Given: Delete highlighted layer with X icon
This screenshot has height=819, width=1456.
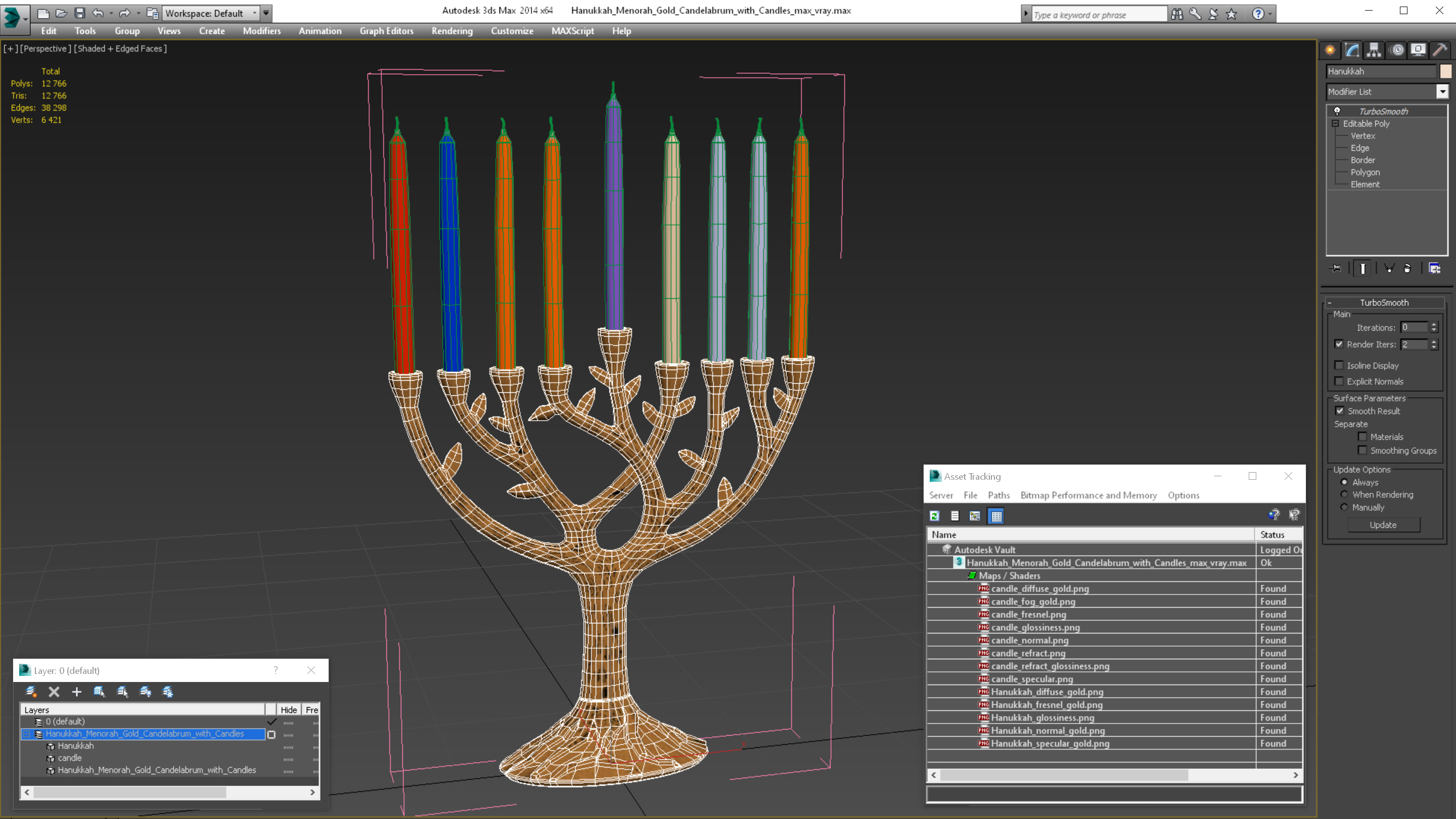Looking at the screenshot, I should (54, 691).
